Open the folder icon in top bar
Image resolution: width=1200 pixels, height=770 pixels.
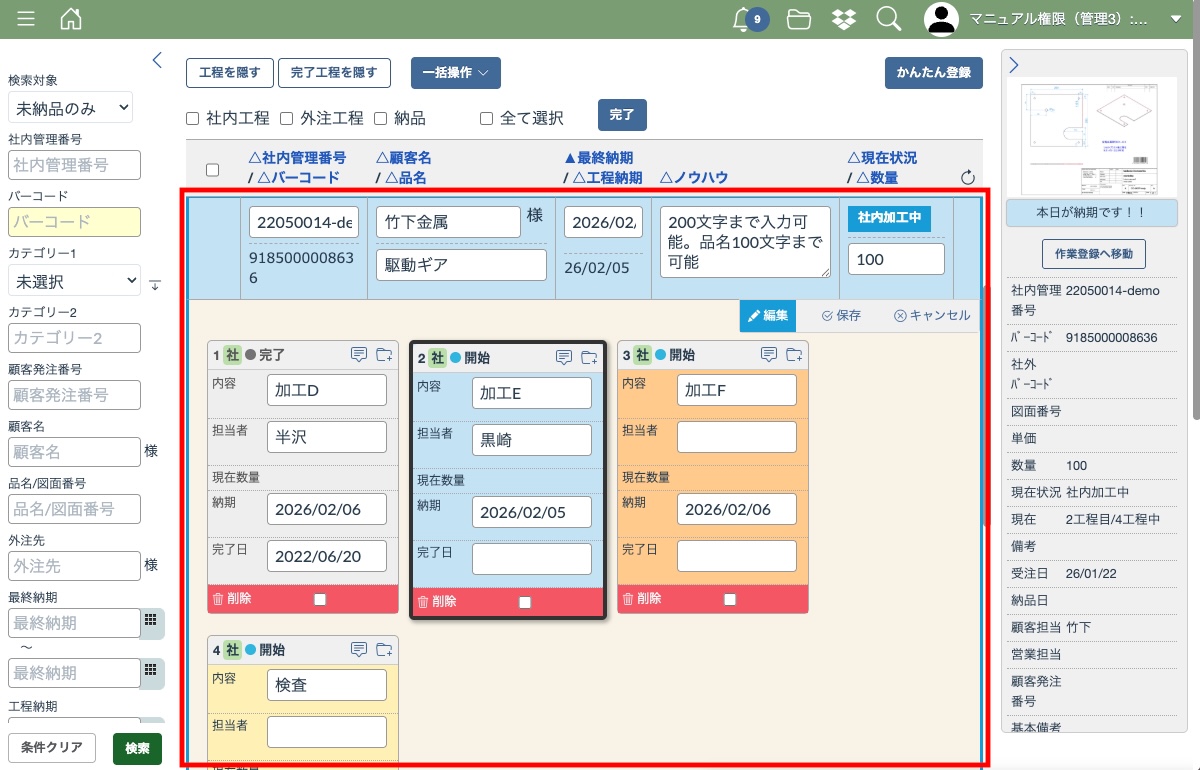(x=798, y=19)
